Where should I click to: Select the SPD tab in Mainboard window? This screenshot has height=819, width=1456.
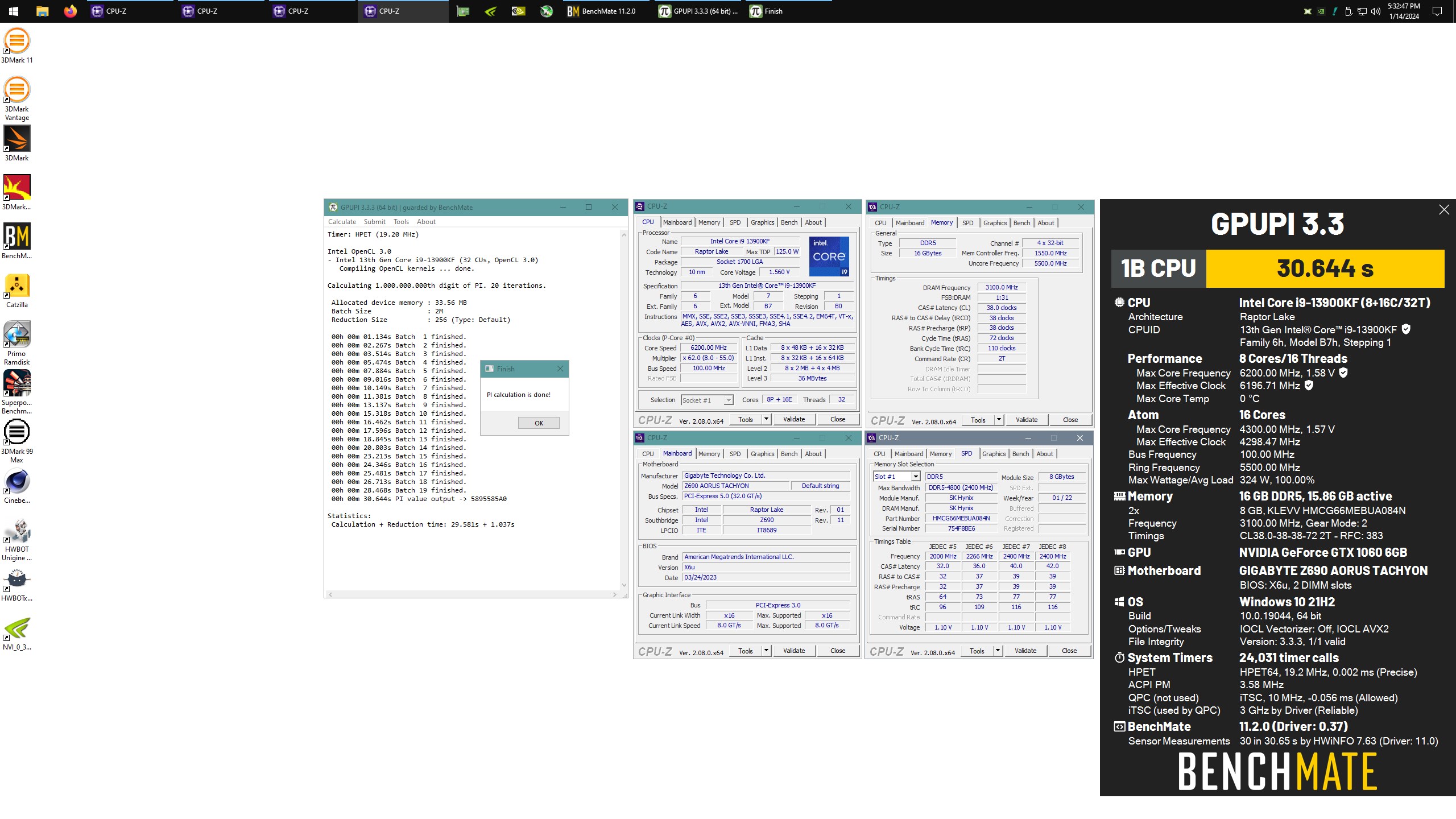point(735,454)
